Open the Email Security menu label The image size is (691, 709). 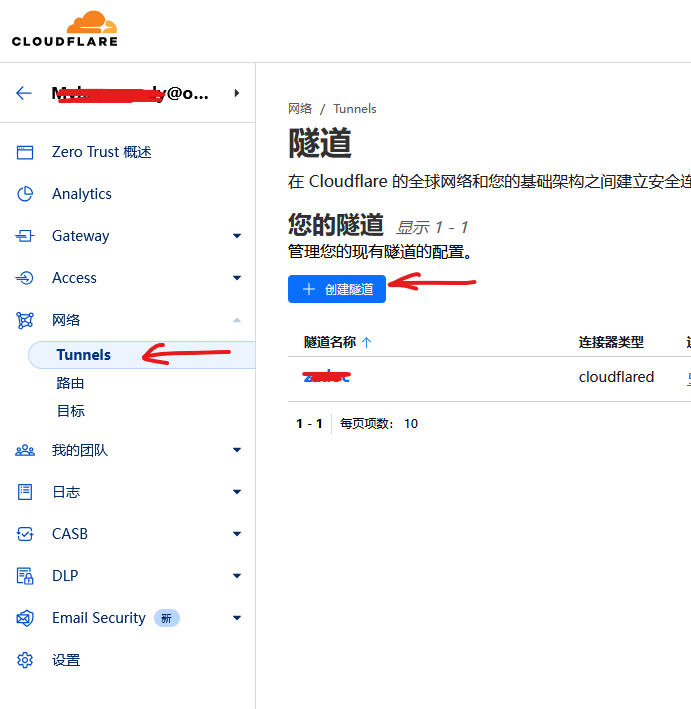pyautogui.click(x=99, y=618)
